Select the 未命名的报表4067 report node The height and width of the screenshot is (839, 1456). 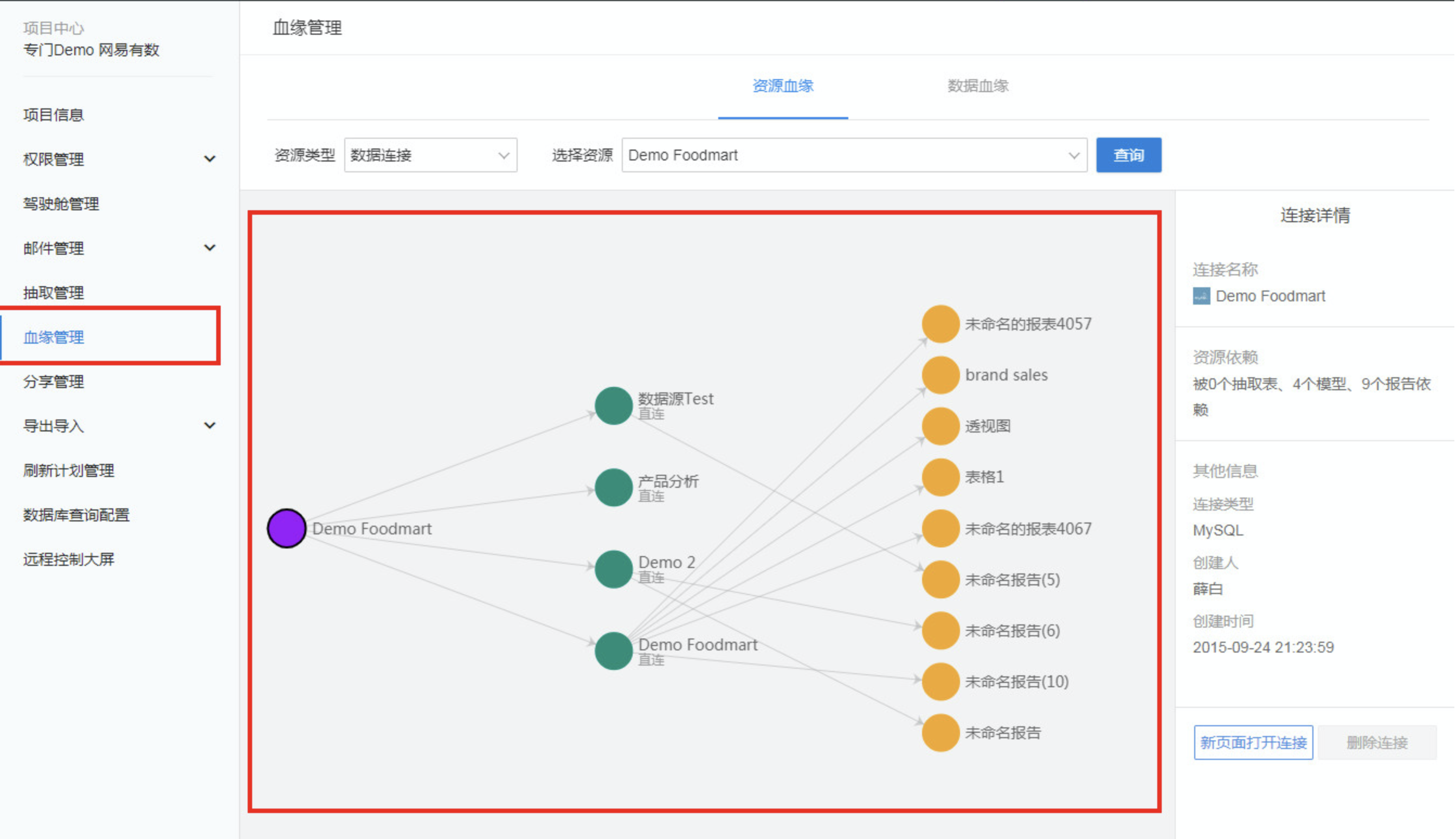tap(940, 528)
